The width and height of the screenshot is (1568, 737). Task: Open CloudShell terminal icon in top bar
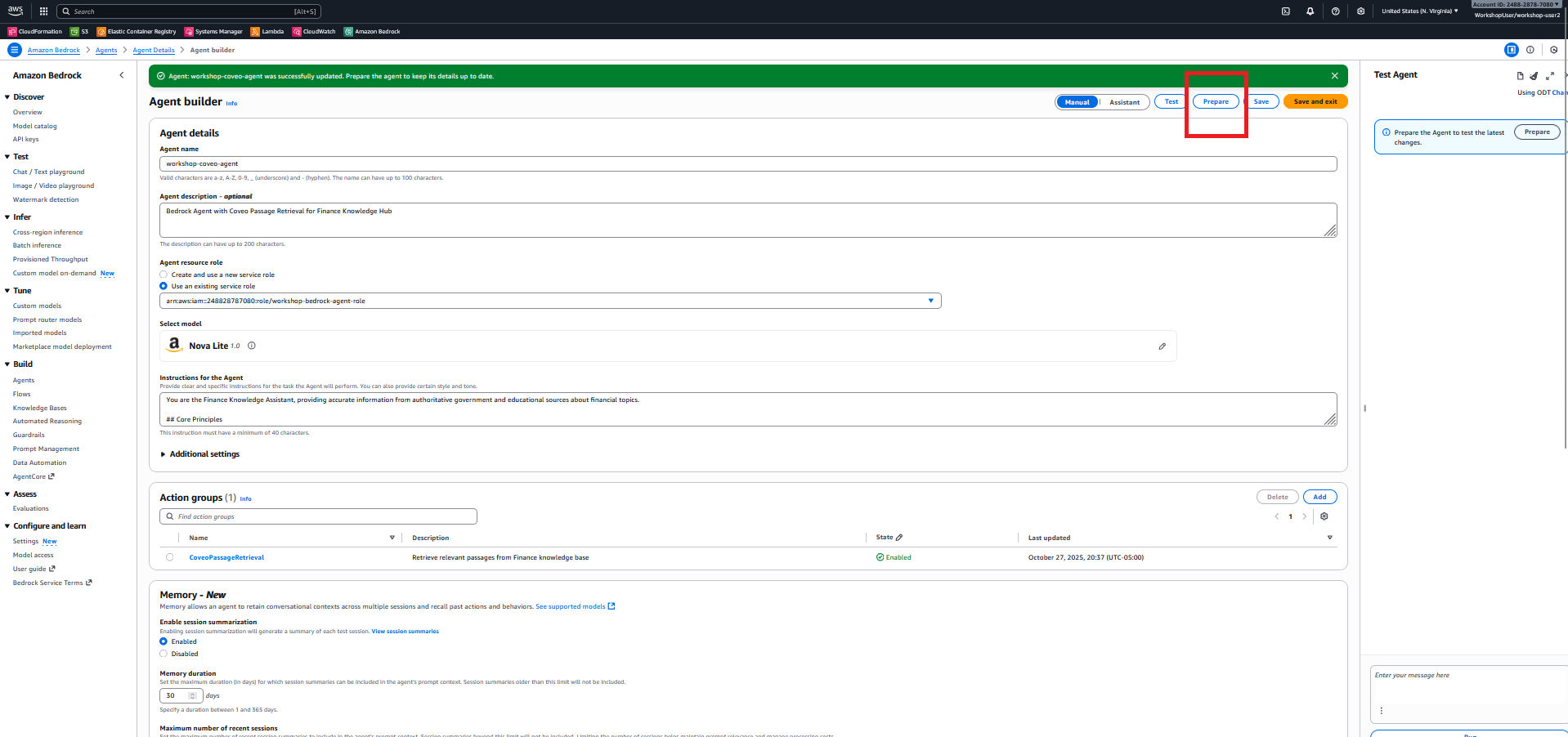pos(1285,11)
